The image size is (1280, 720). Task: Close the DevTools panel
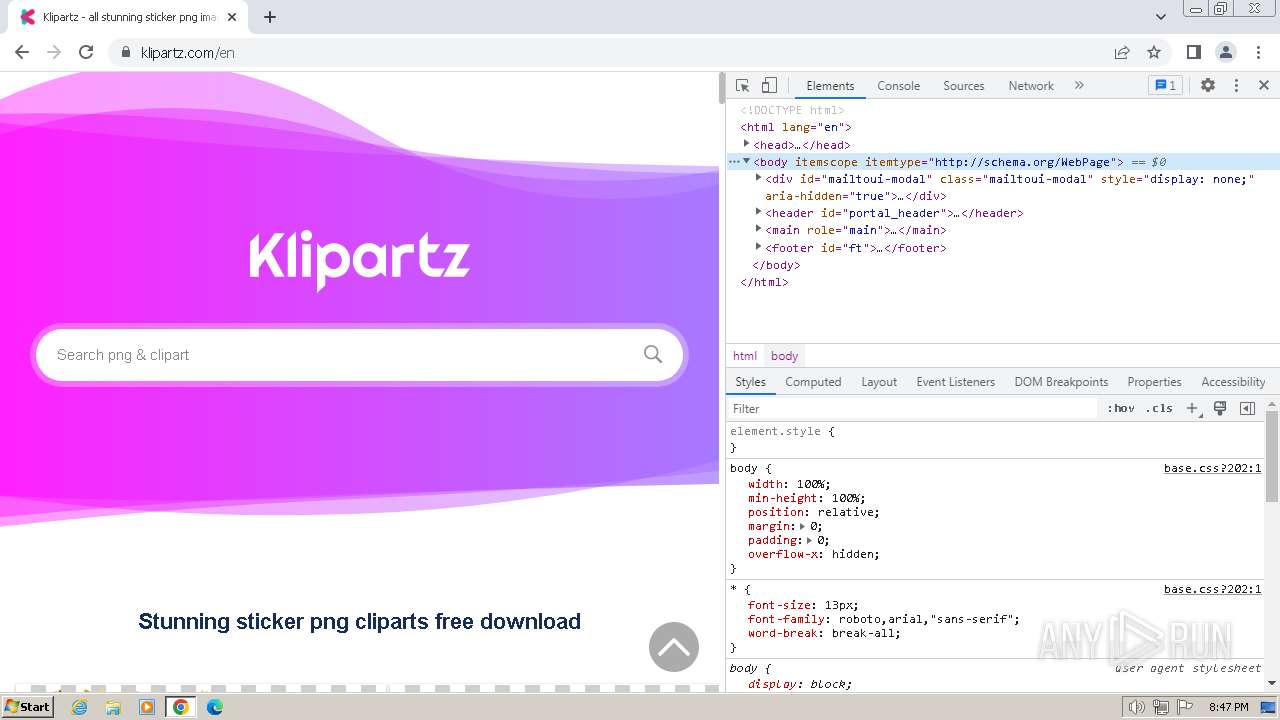click(1264, 86)
